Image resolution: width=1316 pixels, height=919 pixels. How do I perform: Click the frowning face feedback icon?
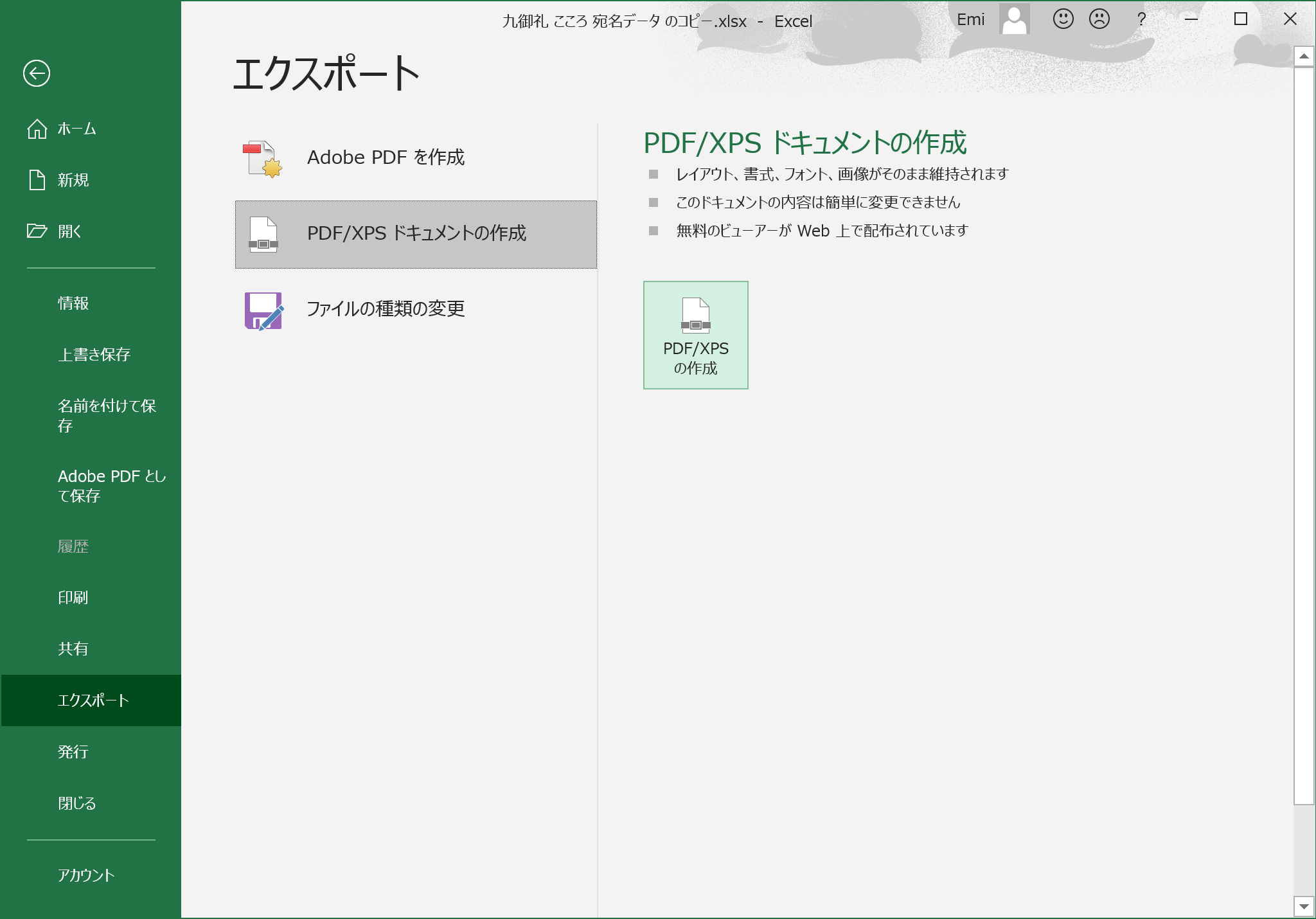click(x=1099, y=19)
